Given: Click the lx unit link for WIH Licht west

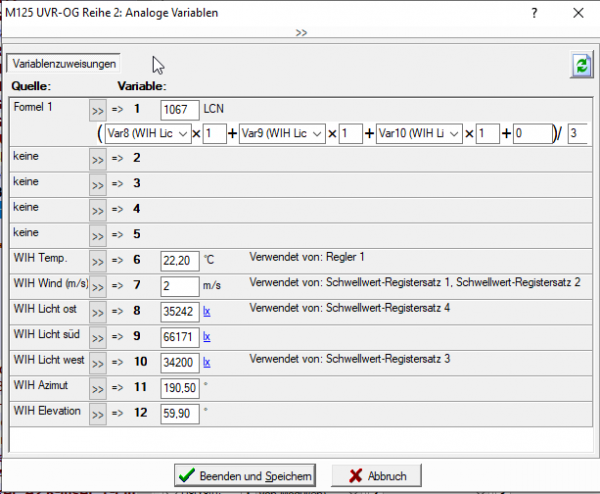Looking at the screenshot, I should tap(207, 361).
